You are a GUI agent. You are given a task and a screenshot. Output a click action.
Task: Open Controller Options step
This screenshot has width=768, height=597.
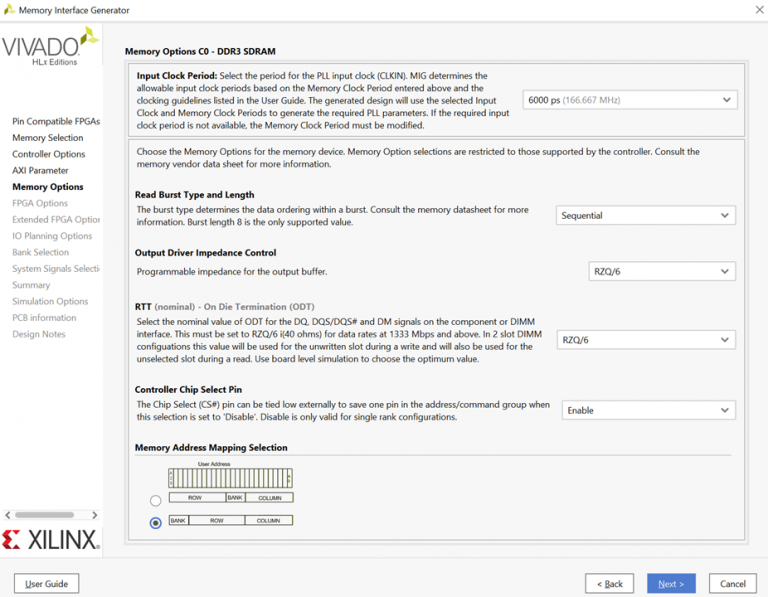tap(48, 154)
